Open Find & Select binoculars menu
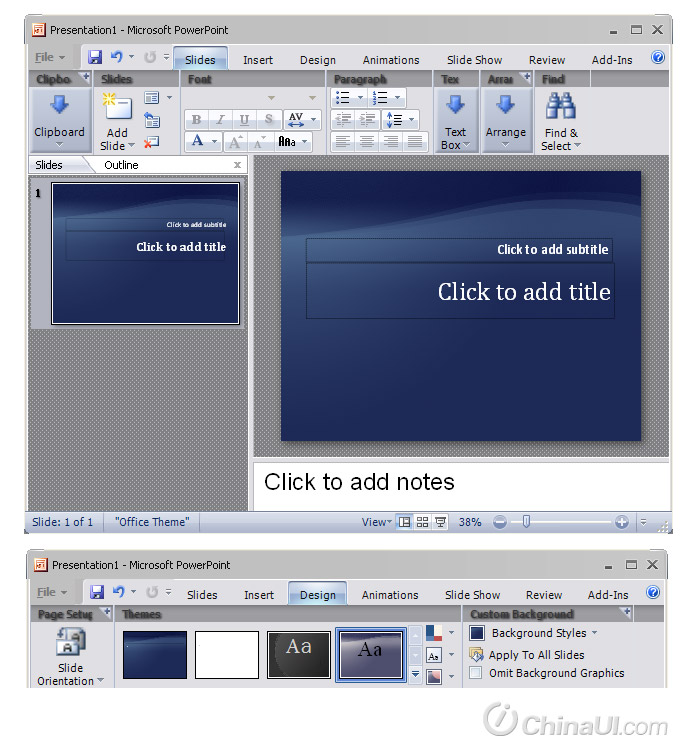The height and width of the screenshot is (745, 699). click(561, 121)
